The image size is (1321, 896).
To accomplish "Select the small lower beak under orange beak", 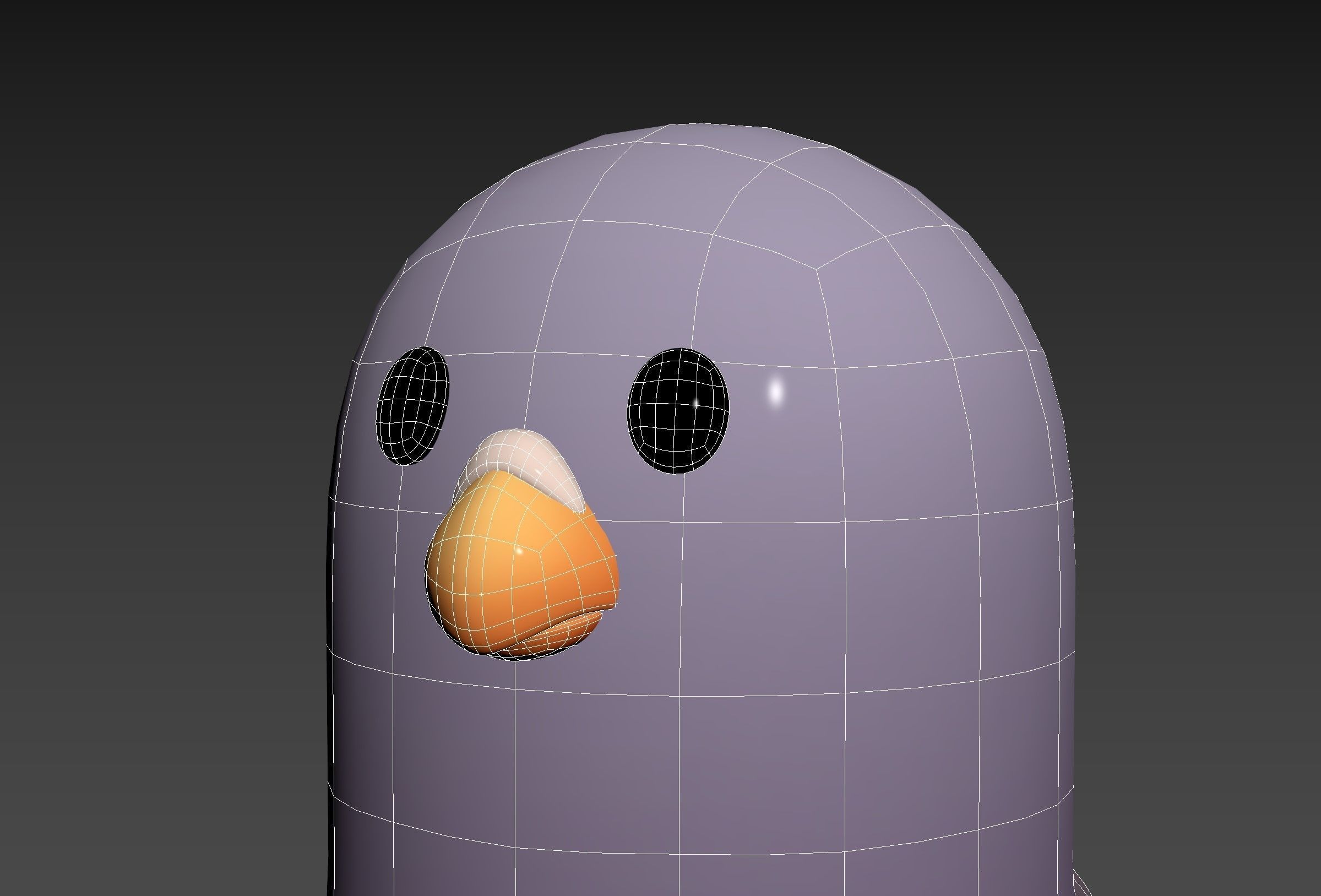I will pyautogui.click(x=546, y=637).
